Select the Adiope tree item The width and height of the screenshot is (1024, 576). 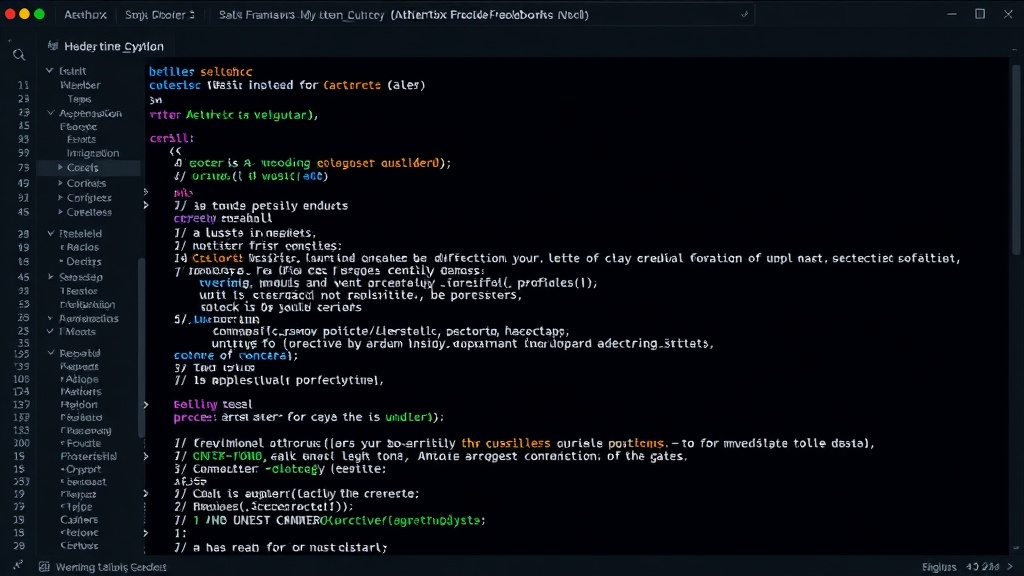coord(80,379)
